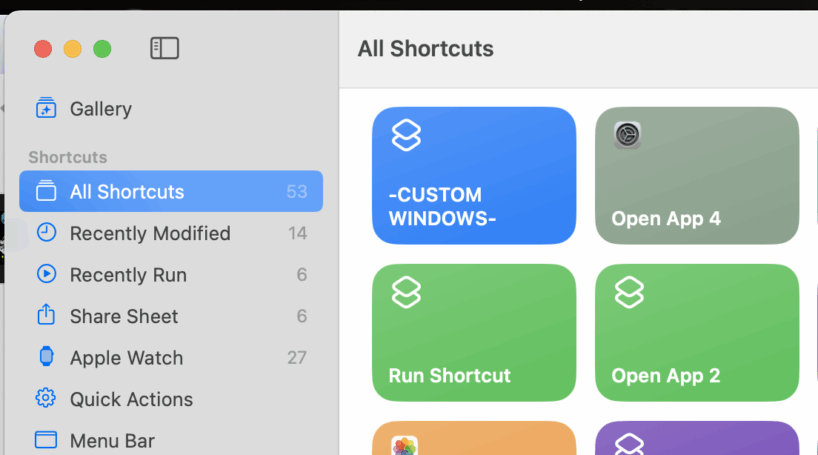This screenshot has height=455, width=818.
Task: Click the Share Sheet upload icon
Action: click(x=46, y=315)
